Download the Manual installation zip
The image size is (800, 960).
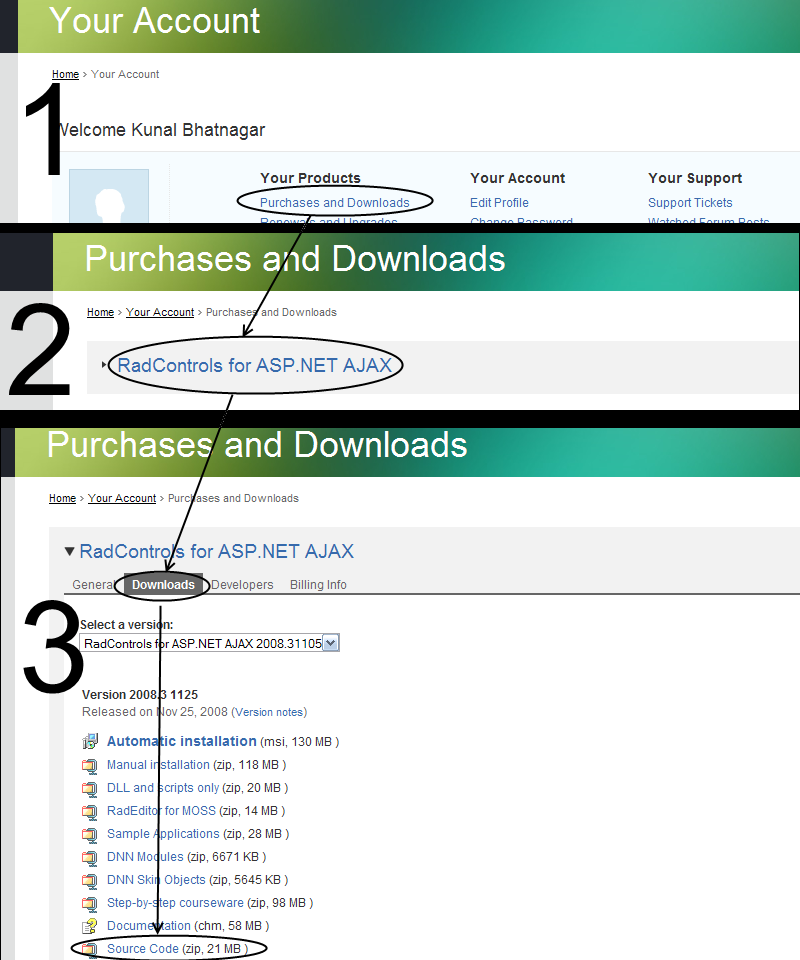[x=159, y=765]
